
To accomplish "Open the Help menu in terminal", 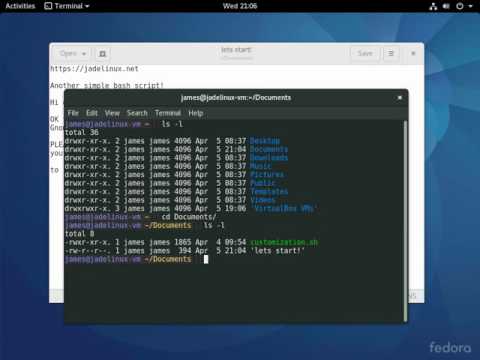I will (x=196, y=113).
